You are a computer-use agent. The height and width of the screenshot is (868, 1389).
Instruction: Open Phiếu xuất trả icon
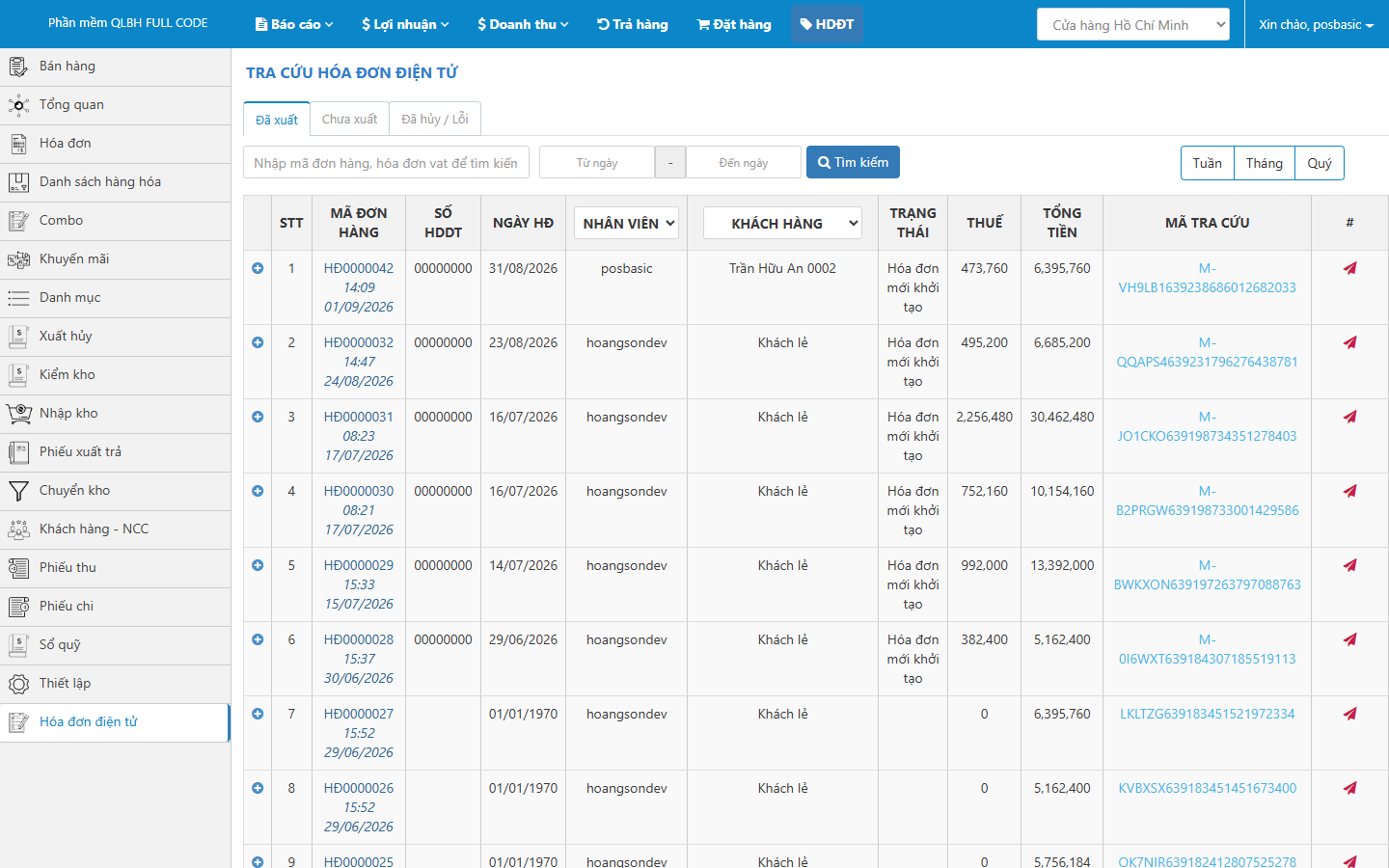tap(18, 452)
